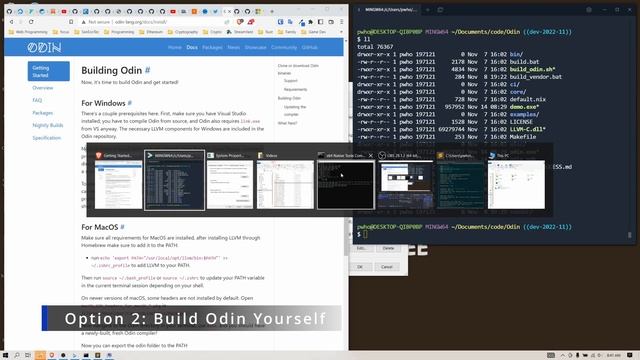Open the News nav item
This screenshot has height=360, width=640.
pyautogui.click(x=233, y=47)
